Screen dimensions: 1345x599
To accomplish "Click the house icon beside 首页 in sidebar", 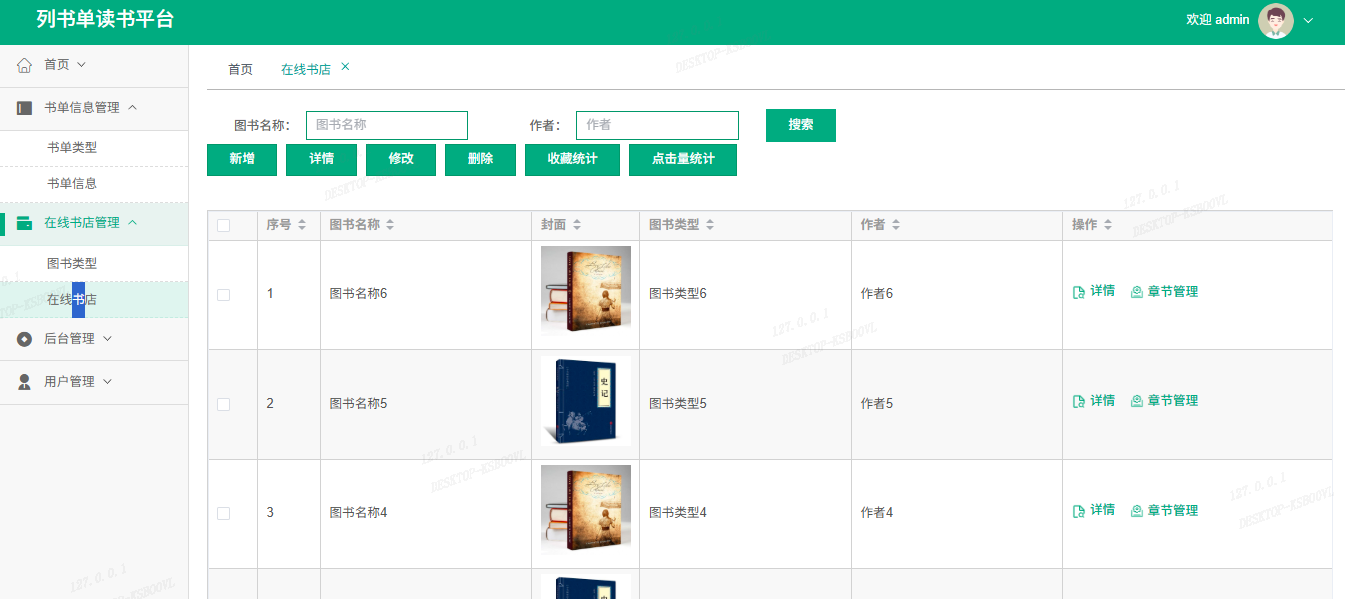I will pos(25,65).
